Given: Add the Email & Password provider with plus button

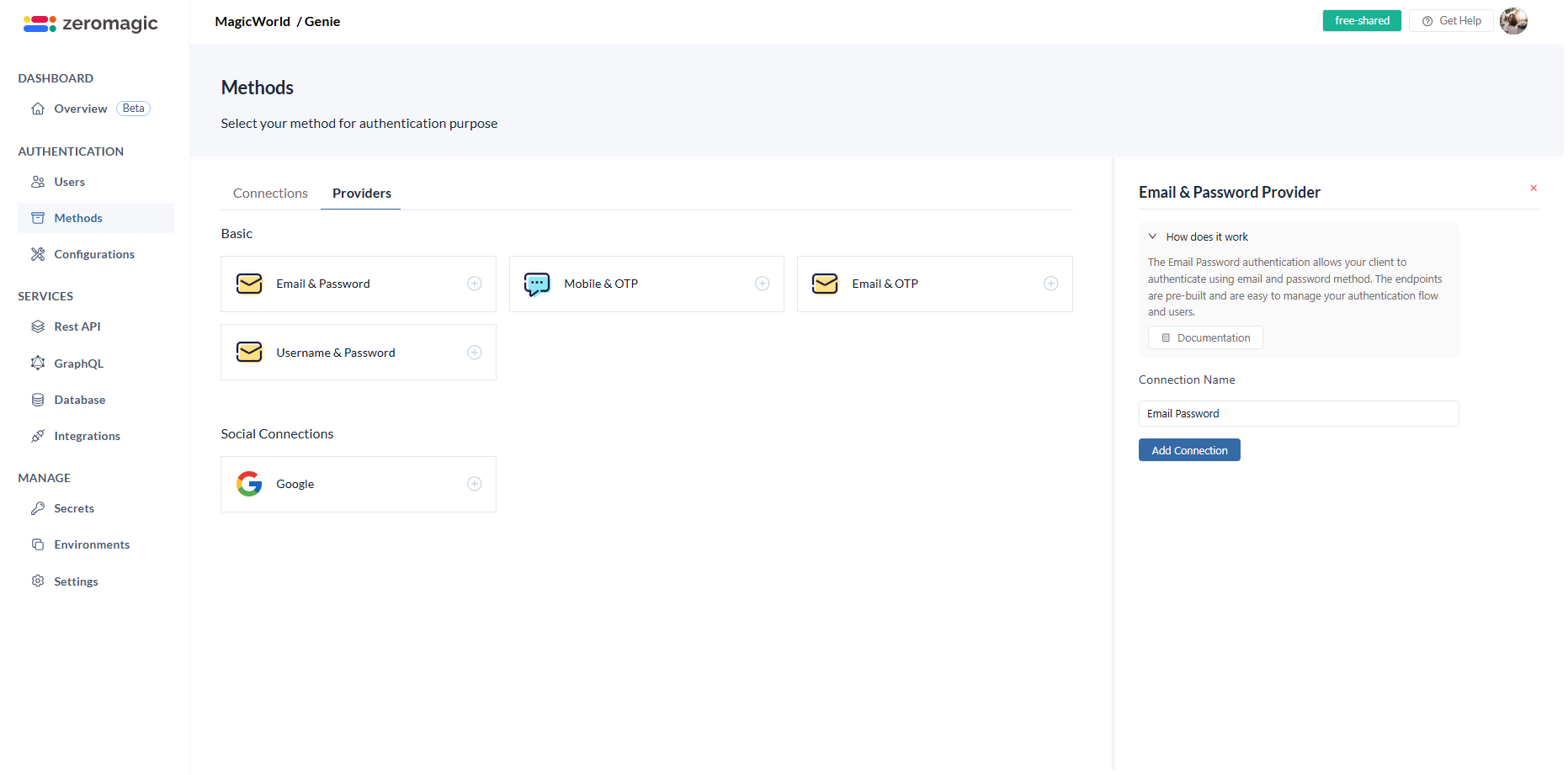Looking at the screenshot, I should click(474, 284).
